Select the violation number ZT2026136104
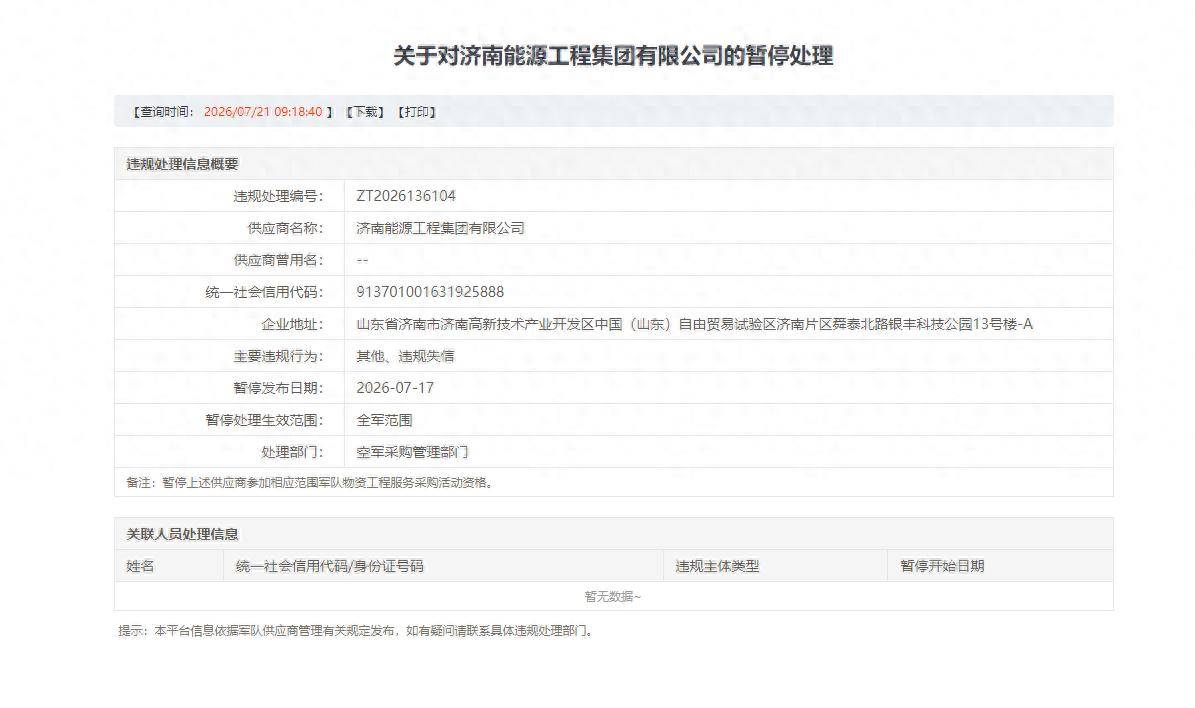This screenshot has width=1195, height=708. [405, 196]
